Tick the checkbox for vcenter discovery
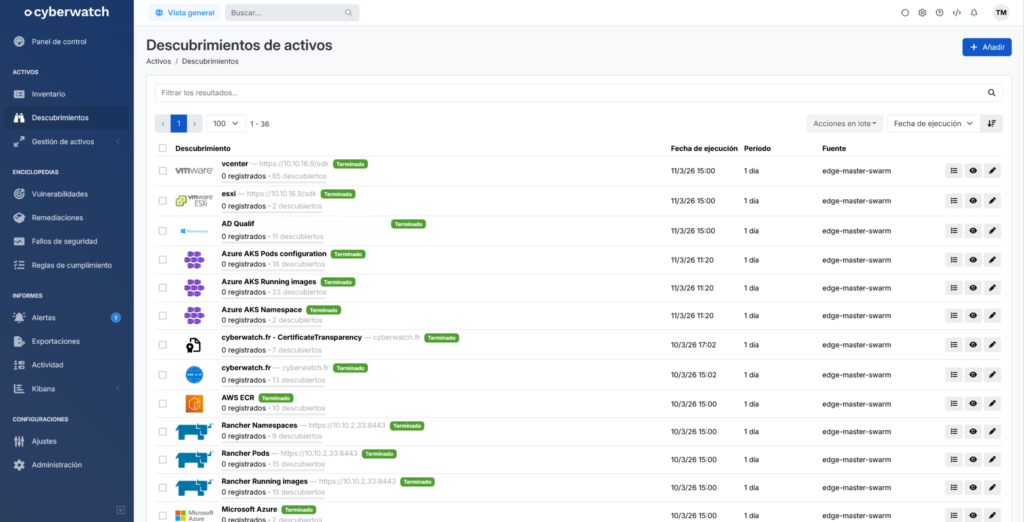This screenshot has height=522, width=1024. (x=163, y=171)
